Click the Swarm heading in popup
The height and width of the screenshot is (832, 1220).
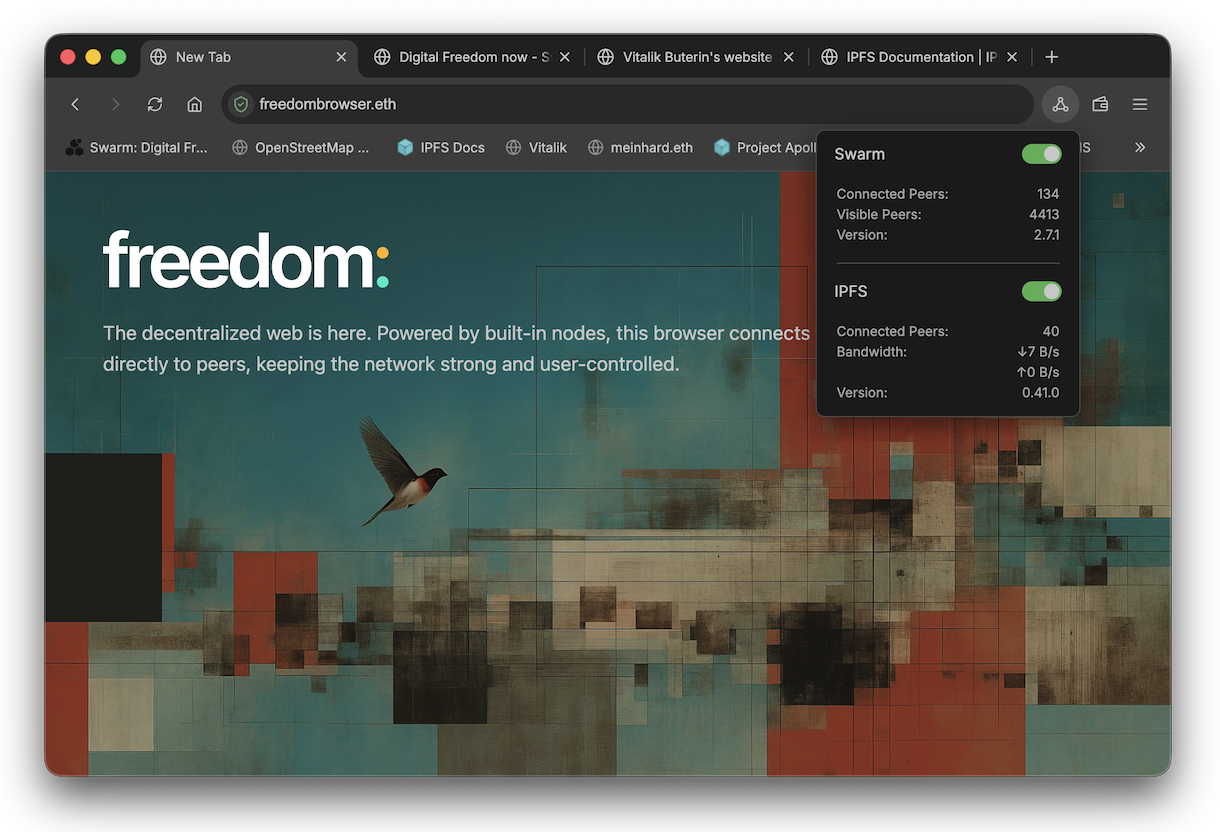point(860,154)
